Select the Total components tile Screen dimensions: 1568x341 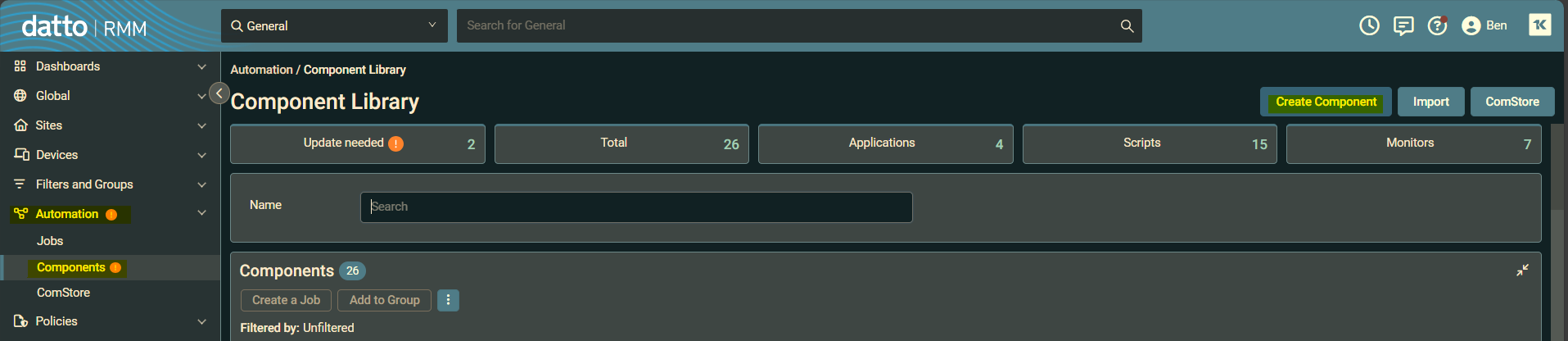point(621,144)
